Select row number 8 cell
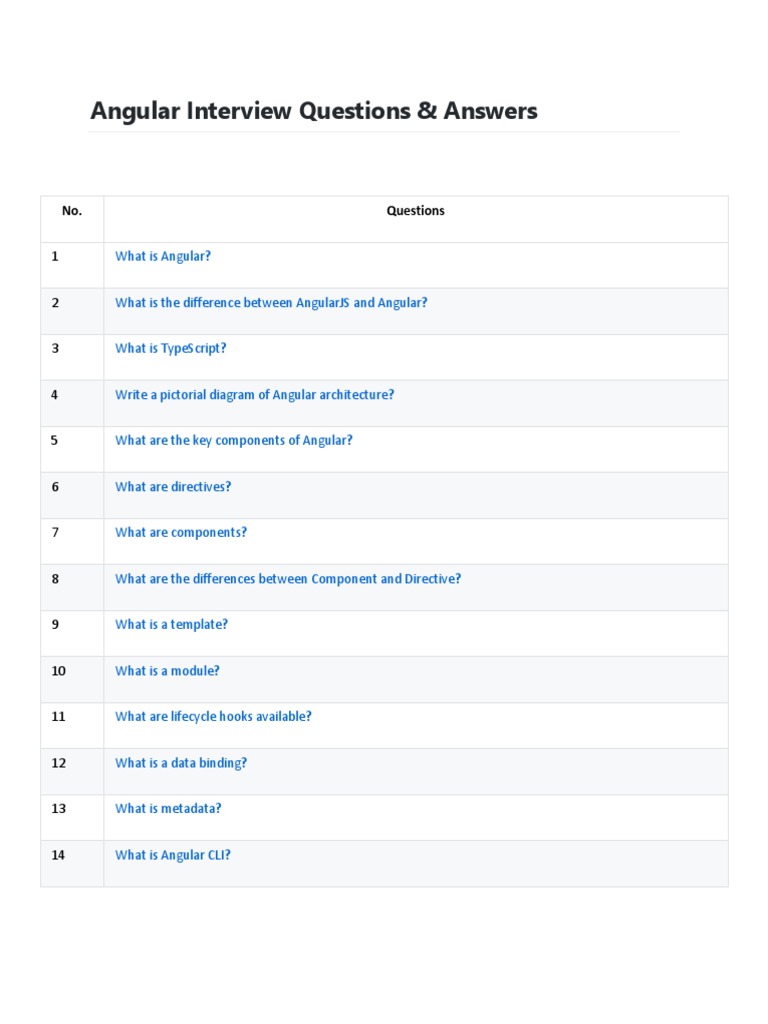 [56, 579]
